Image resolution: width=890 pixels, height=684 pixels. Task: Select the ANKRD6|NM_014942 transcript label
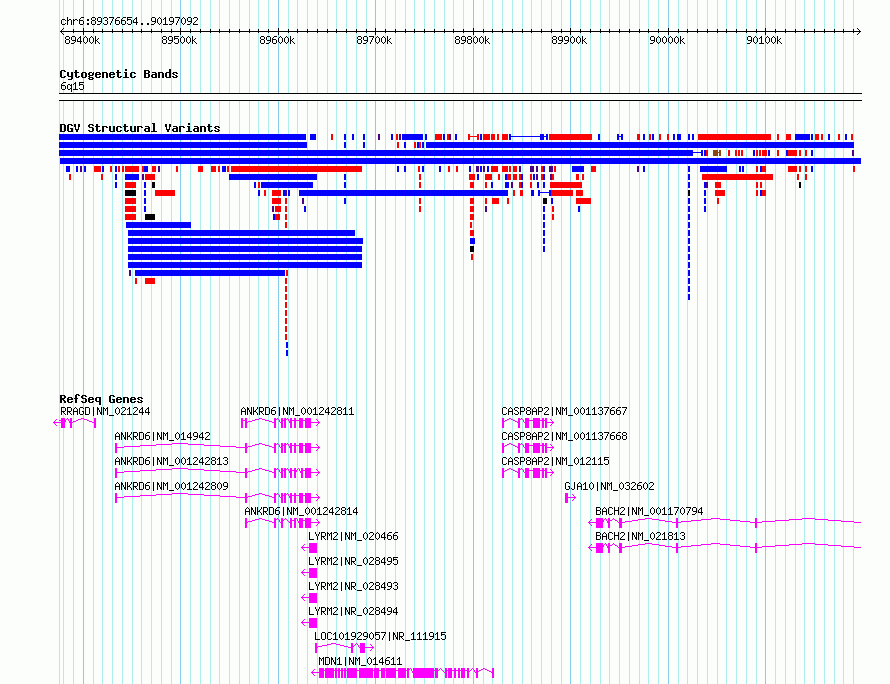[162, 436]
